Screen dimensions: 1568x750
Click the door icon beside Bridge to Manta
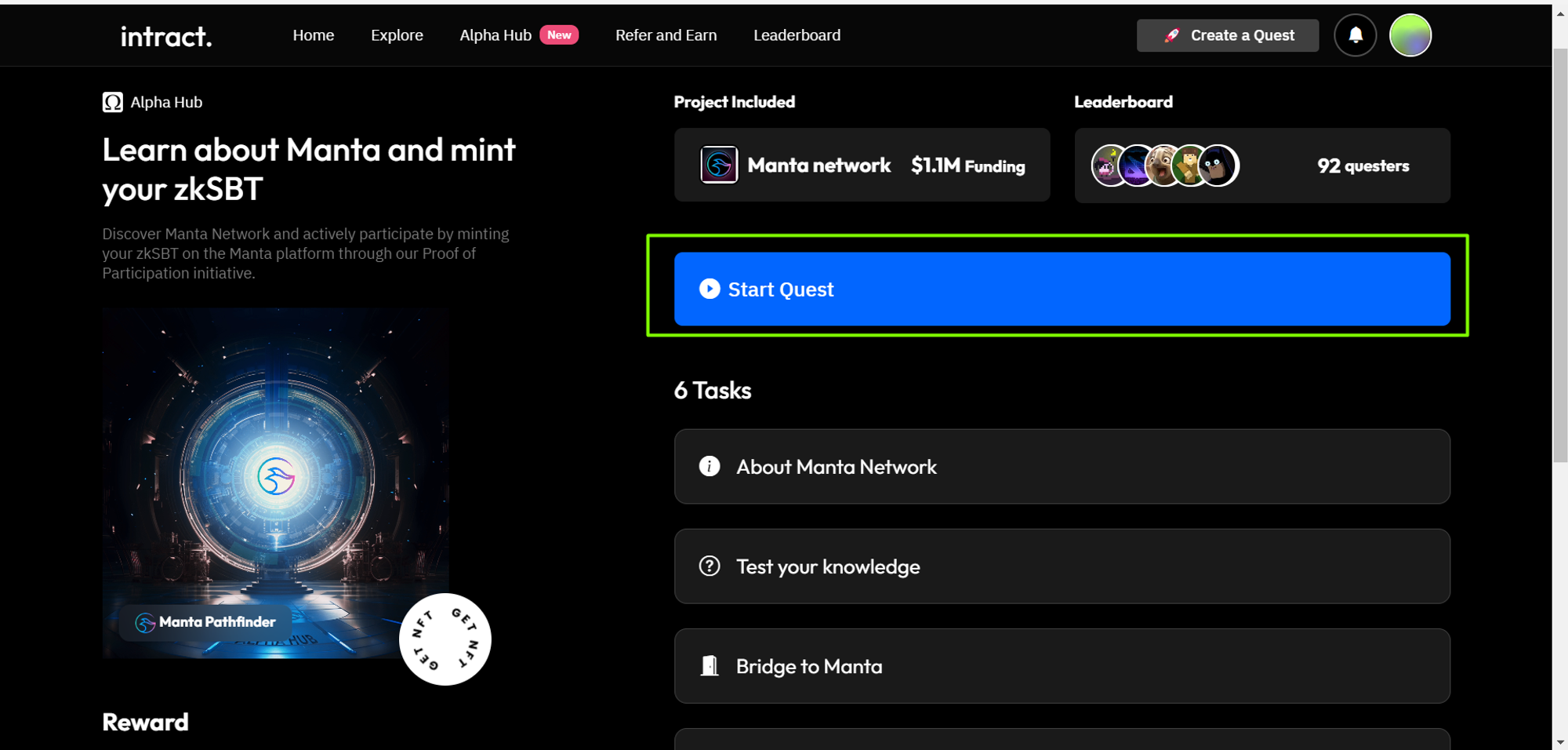pos(710,665)
